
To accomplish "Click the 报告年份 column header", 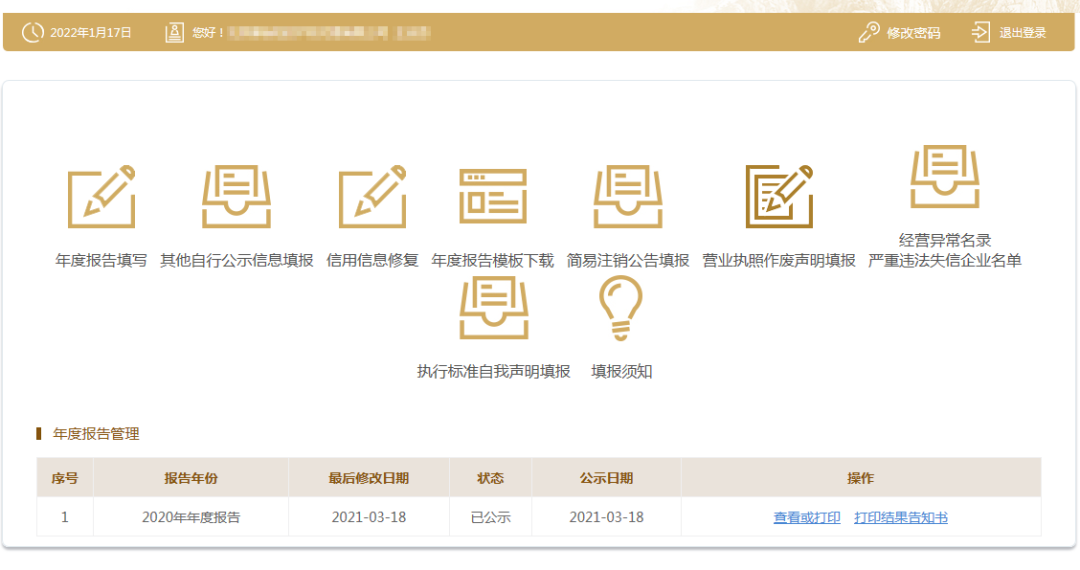I will click(191, 479).
